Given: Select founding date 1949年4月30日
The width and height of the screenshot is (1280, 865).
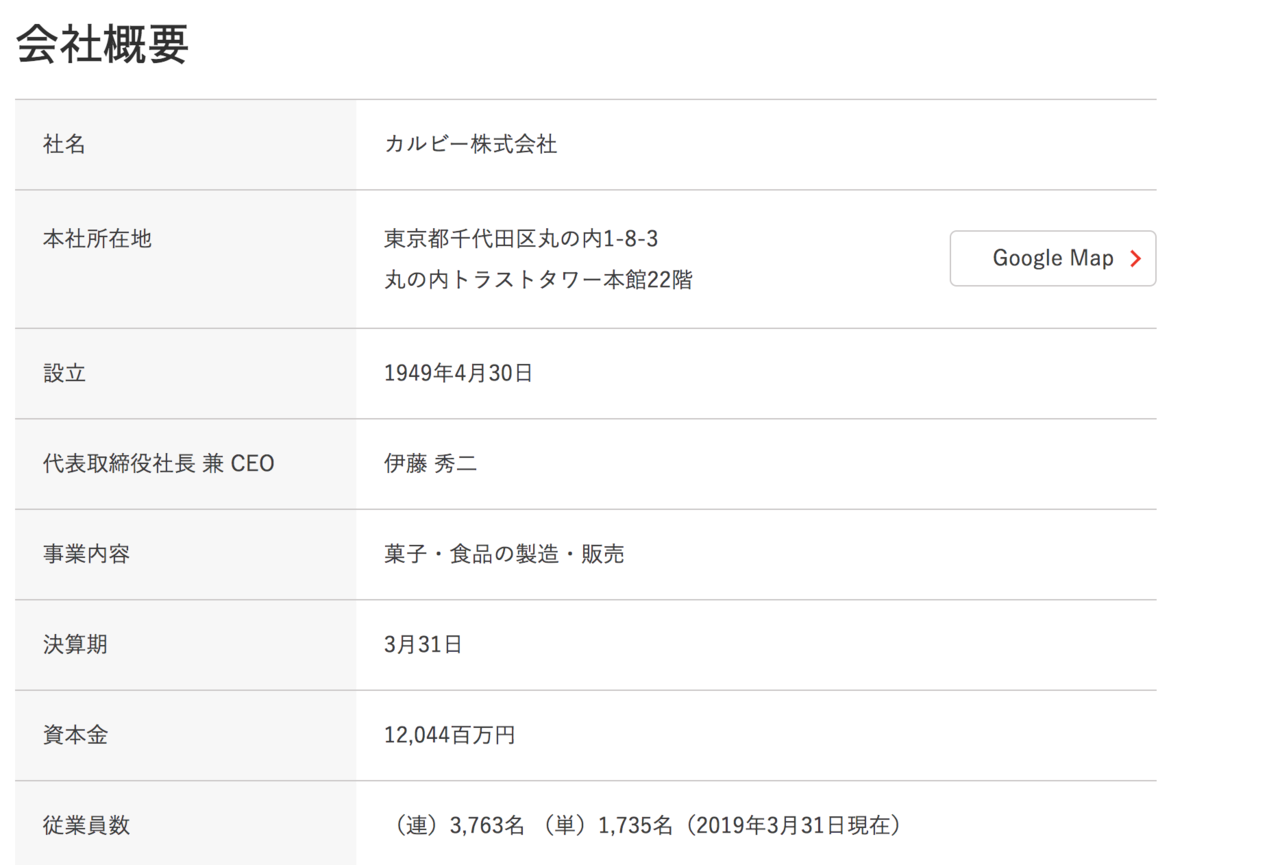Looking at the screenshot, I should tap(459, 374).
